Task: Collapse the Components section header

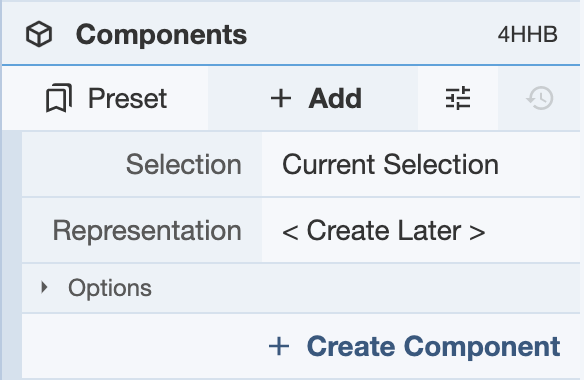Action: pyautogui.click(x=291, y=34)
